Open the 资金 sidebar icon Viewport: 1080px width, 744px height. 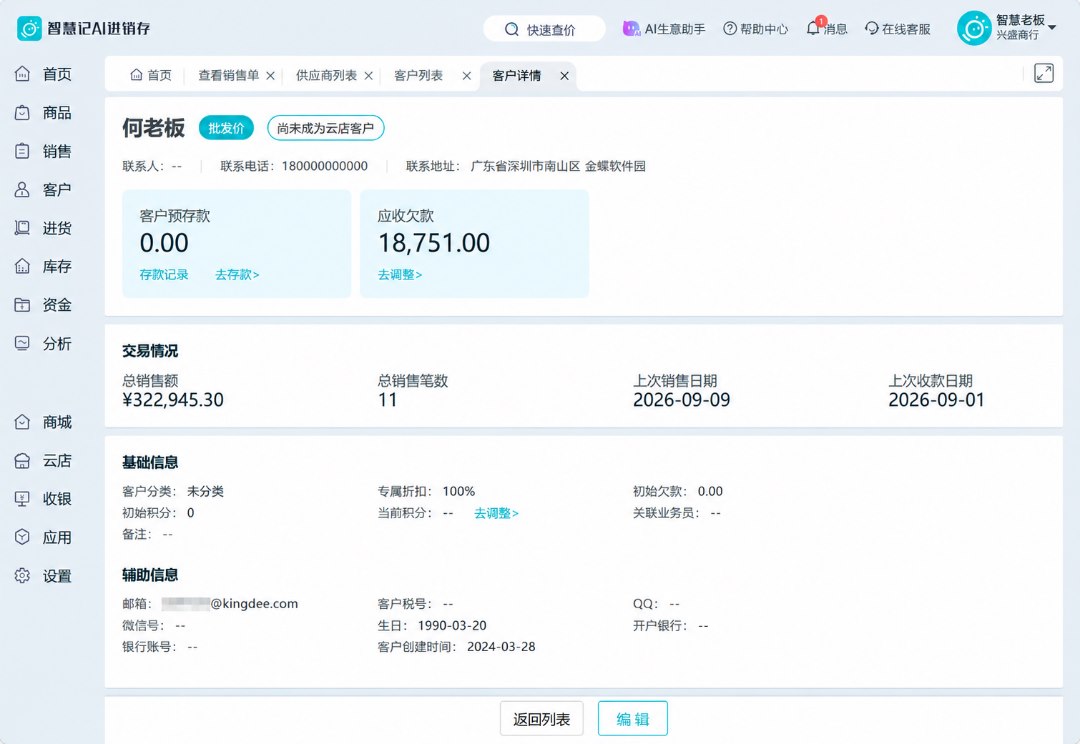point(23,304)
